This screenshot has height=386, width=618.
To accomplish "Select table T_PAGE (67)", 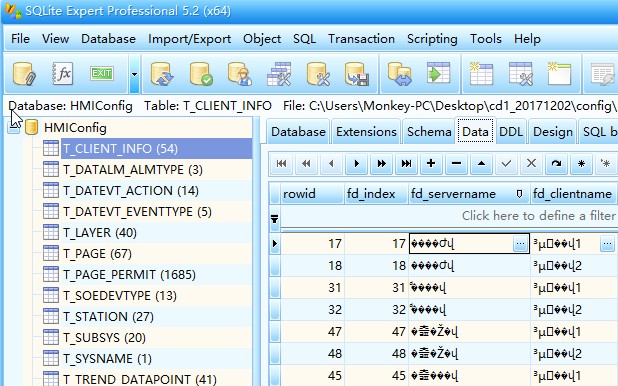I will click(97, 254).
